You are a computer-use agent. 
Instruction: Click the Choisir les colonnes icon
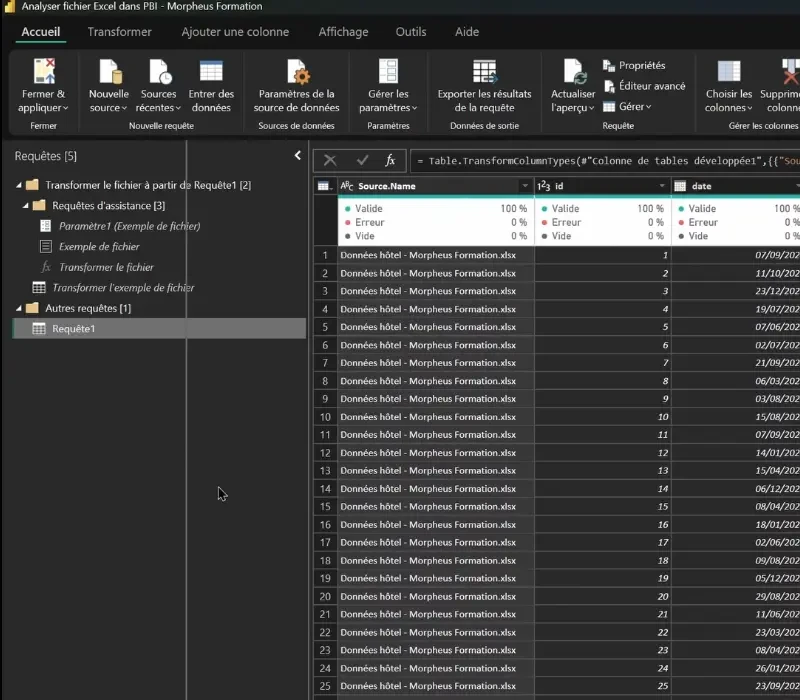point(729,71)
